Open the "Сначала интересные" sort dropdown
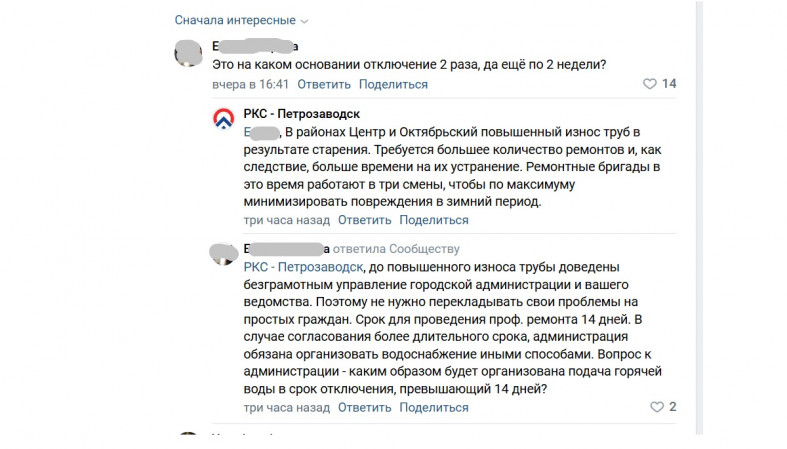Screen dimensions: 787x449 (x=241, y=21)
